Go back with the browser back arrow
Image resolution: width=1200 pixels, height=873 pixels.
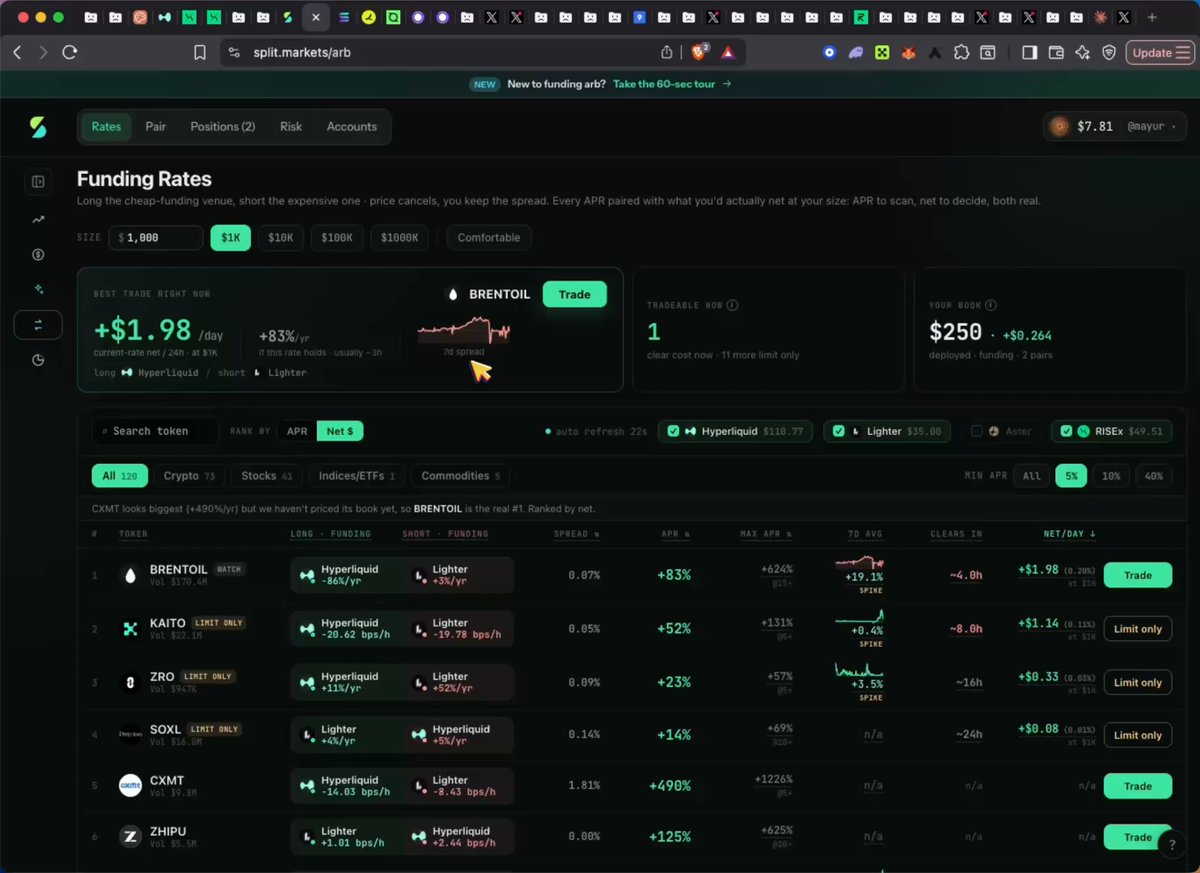(18, 52)
